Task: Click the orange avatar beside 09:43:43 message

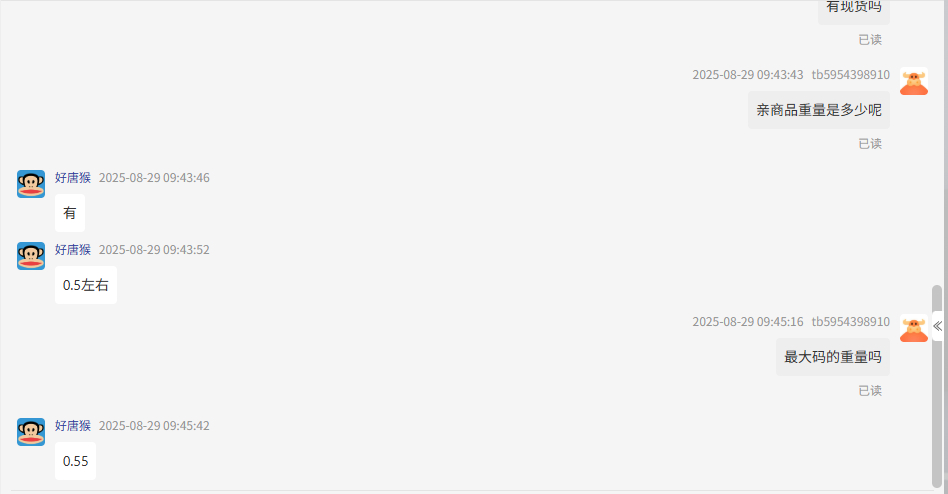Action: (x=914, y=81)
